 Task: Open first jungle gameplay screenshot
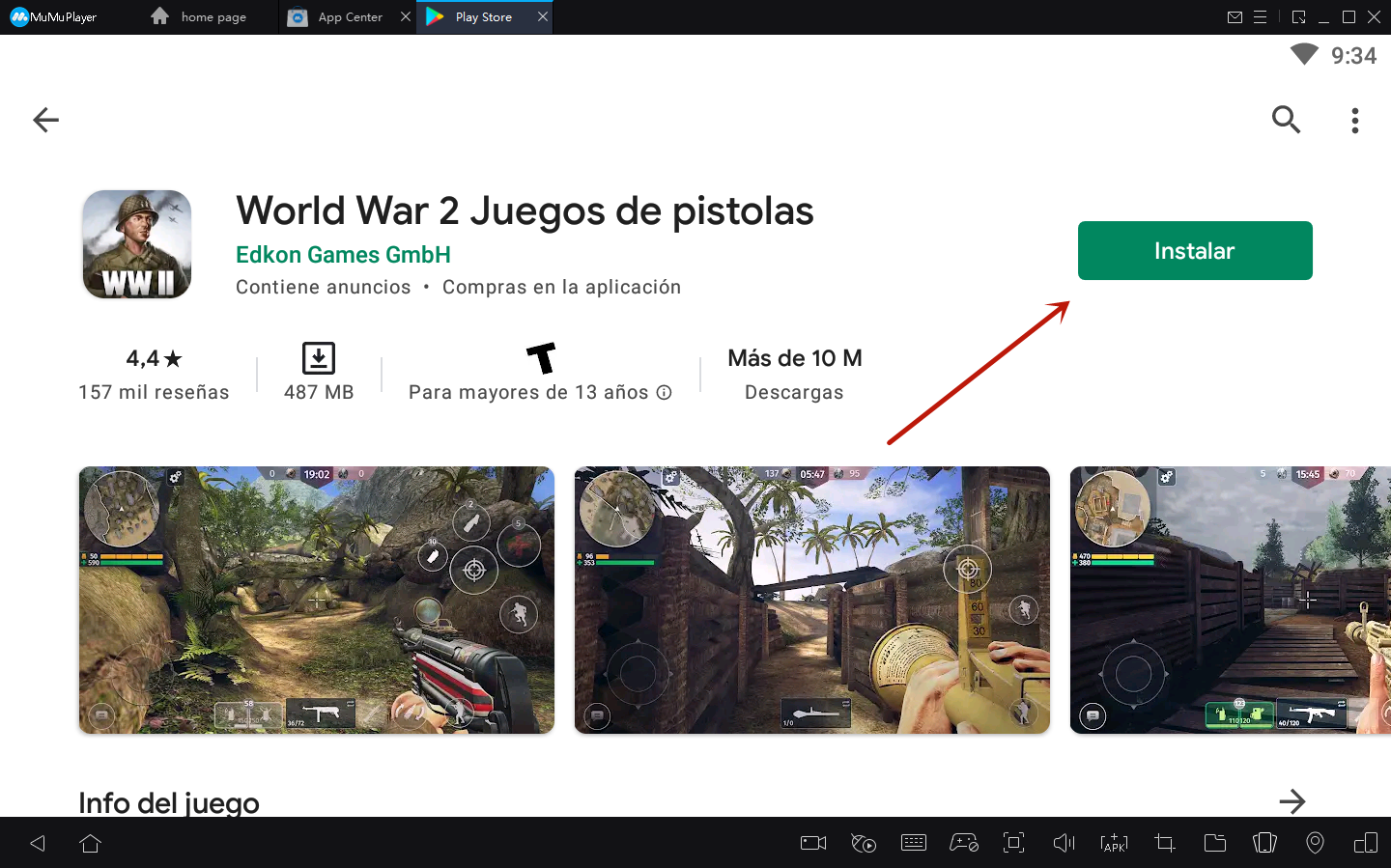[317, 600]
